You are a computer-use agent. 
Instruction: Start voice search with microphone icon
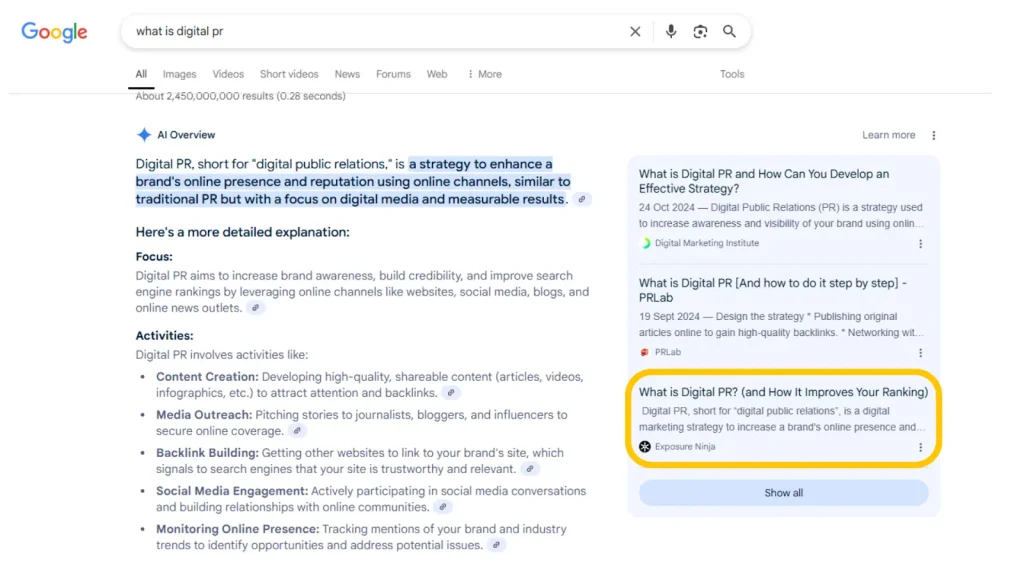point(671,31)
